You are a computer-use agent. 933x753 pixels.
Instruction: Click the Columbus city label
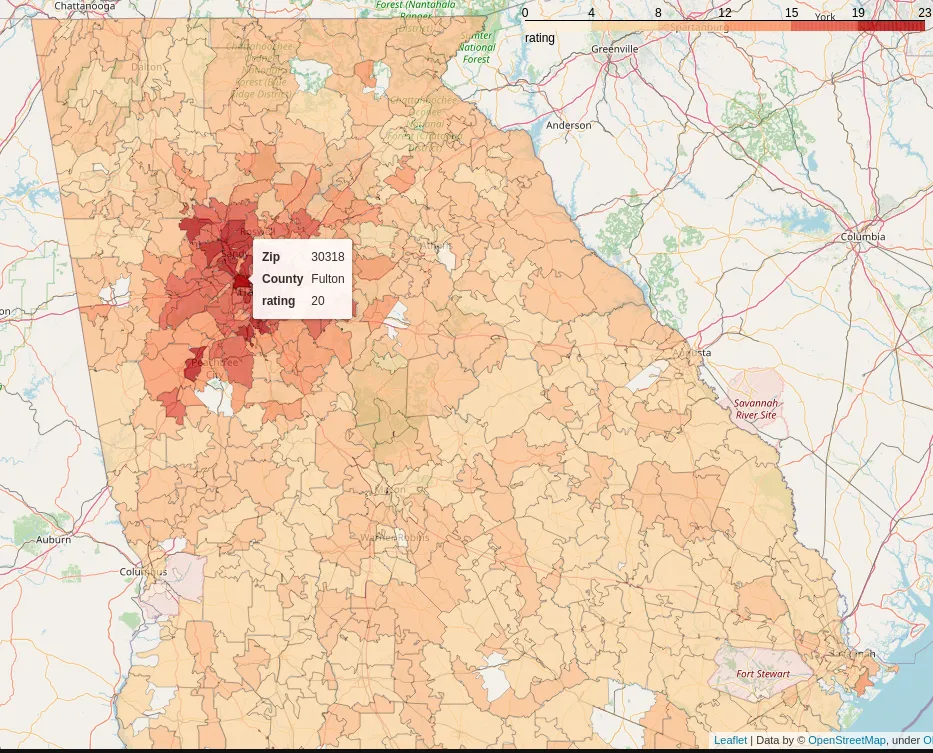click(144, 572)
